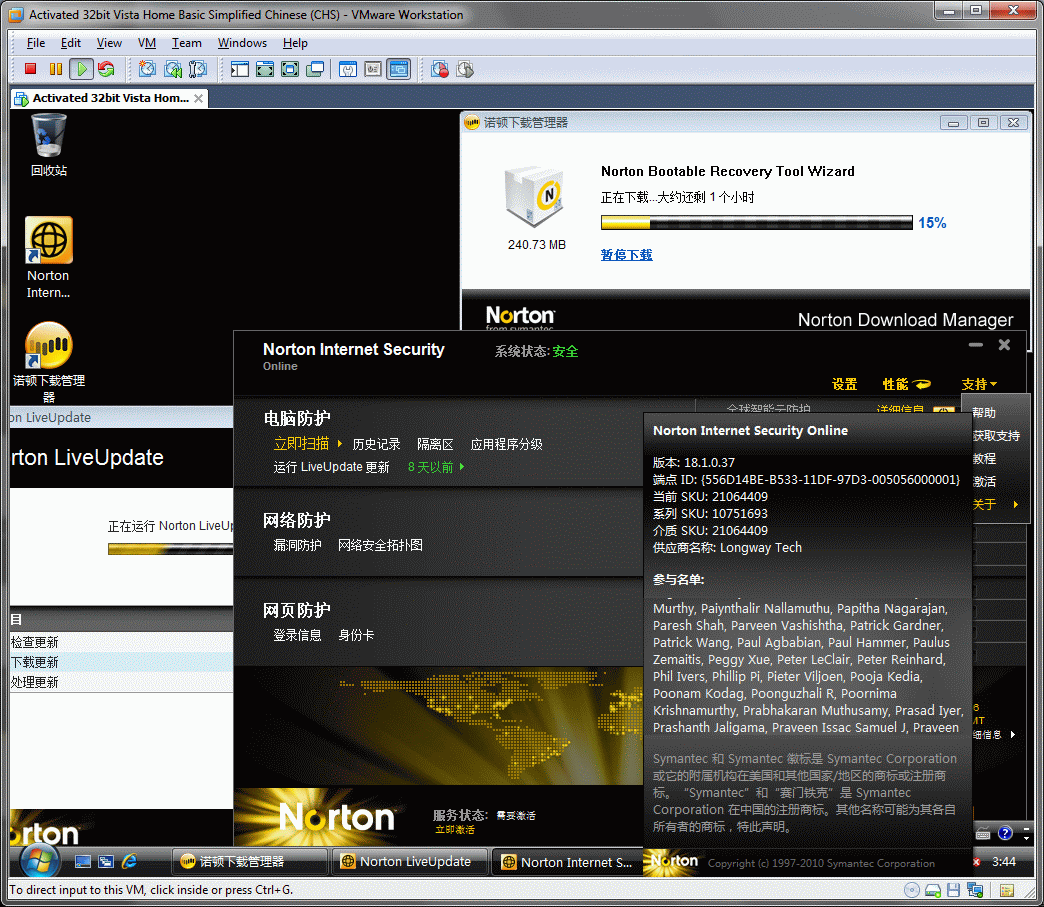
Task: Click the download progress bar at 15%
Action: 756,222
